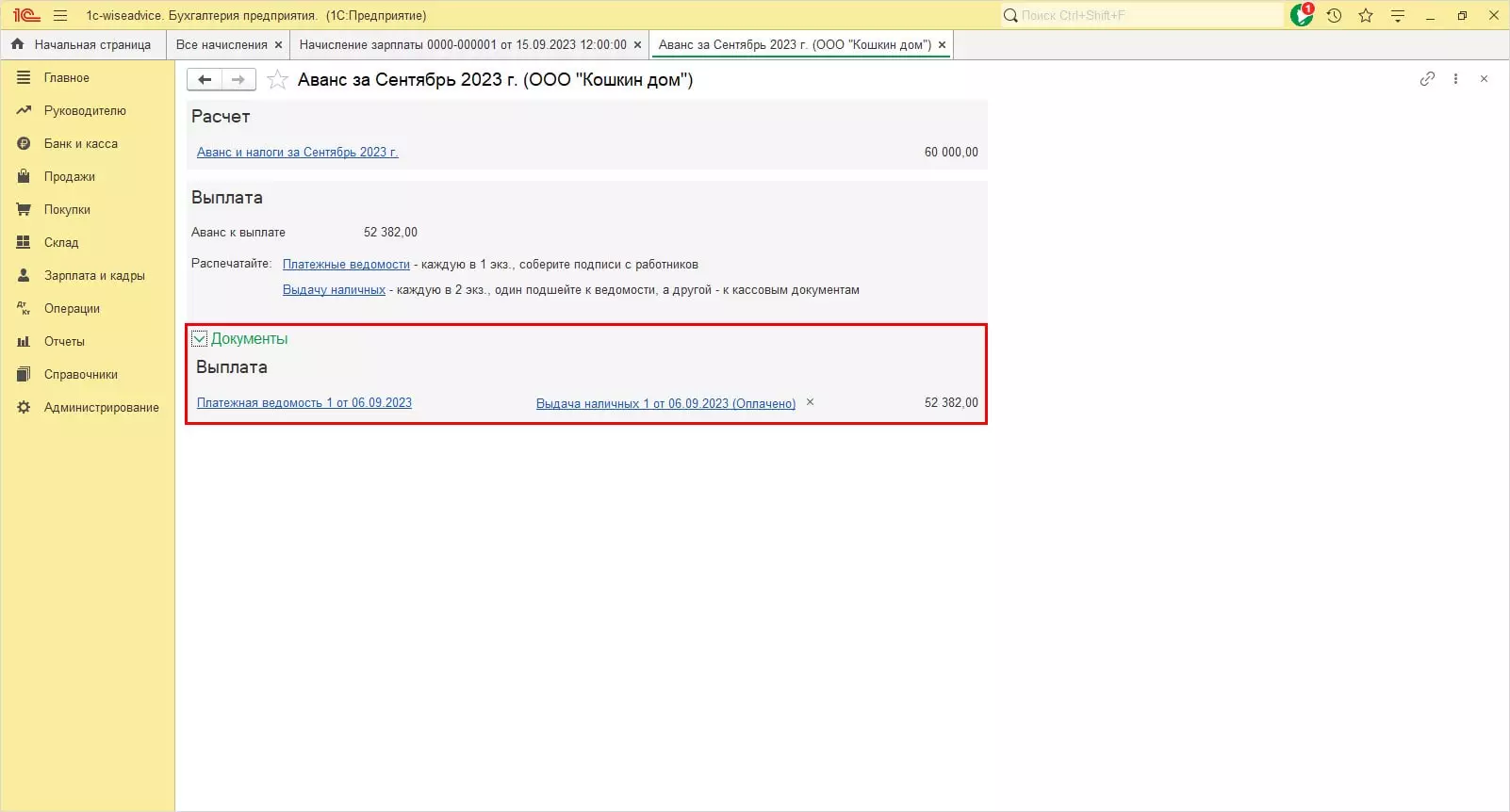
Task: Open the Платежные ведомости print link
Action: (x=346, y=265)
